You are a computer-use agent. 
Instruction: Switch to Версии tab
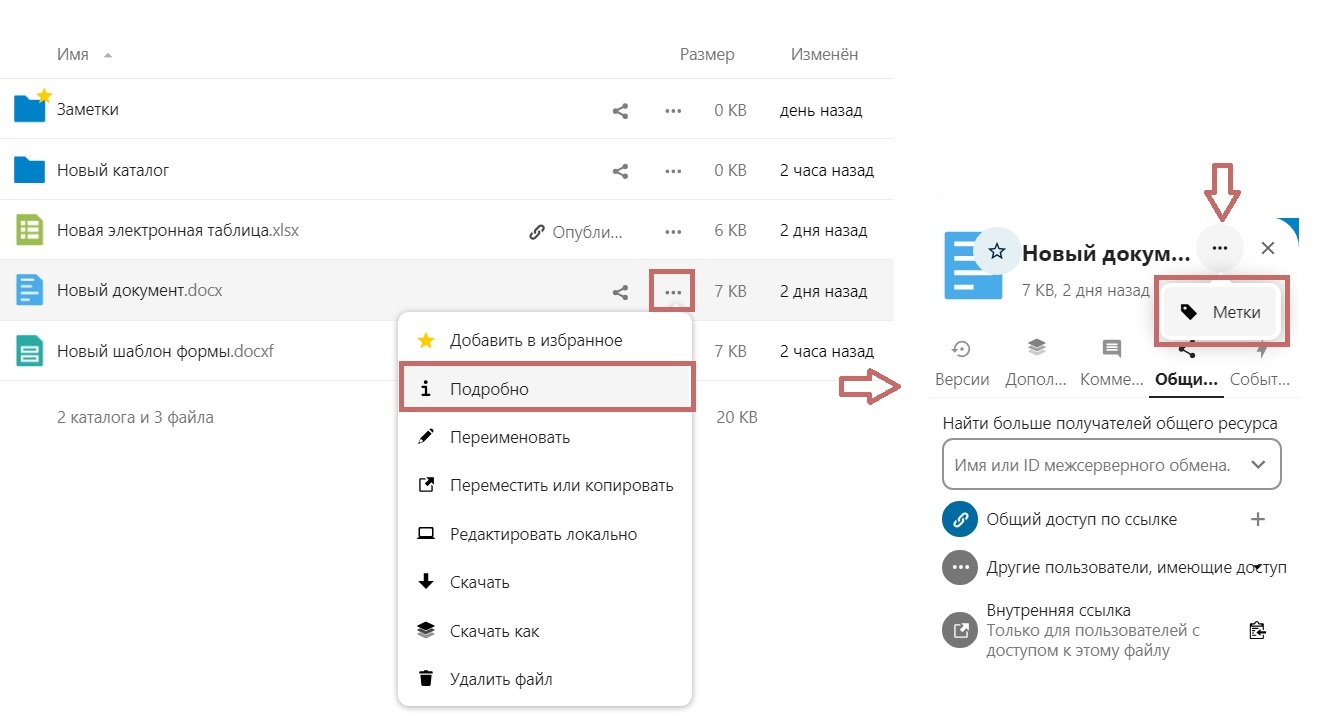[962, 365]
